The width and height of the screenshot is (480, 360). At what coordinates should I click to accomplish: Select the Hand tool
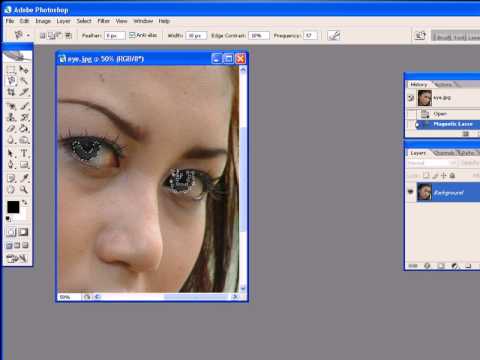coord(12,189)
